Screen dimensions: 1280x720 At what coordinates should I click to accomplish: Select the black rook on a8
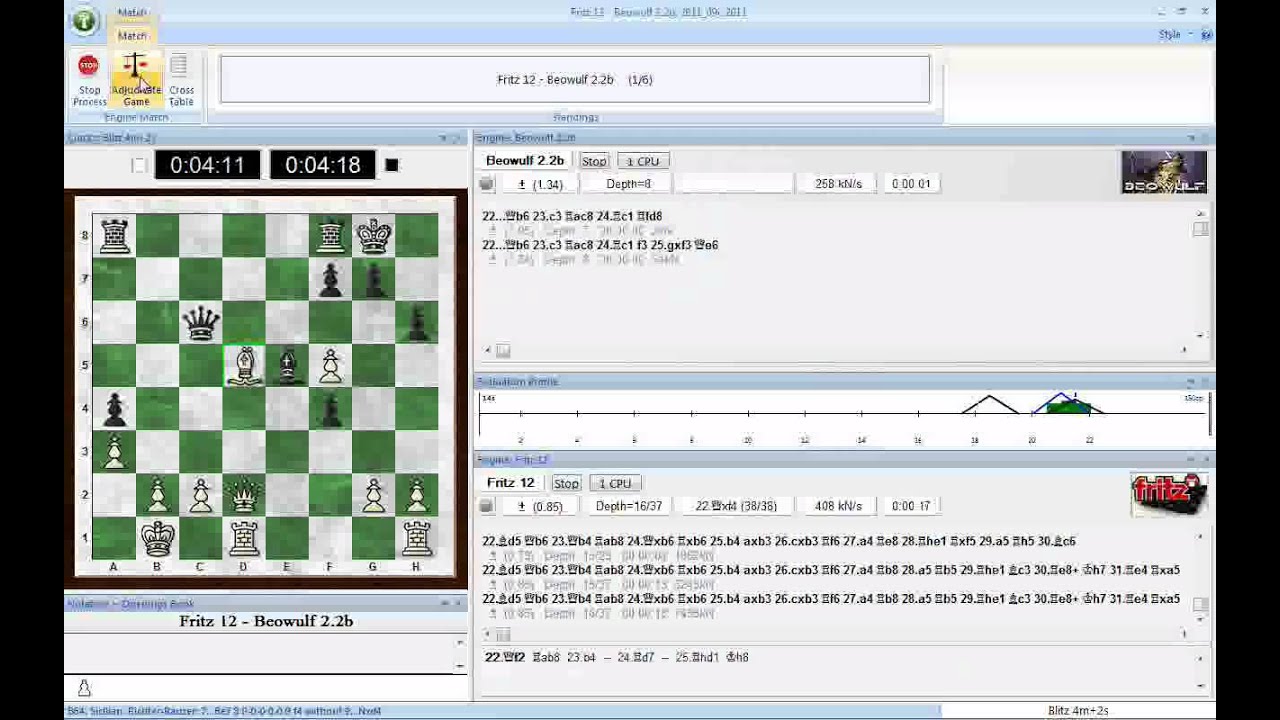pyautogui.click(x=115, y=236)
